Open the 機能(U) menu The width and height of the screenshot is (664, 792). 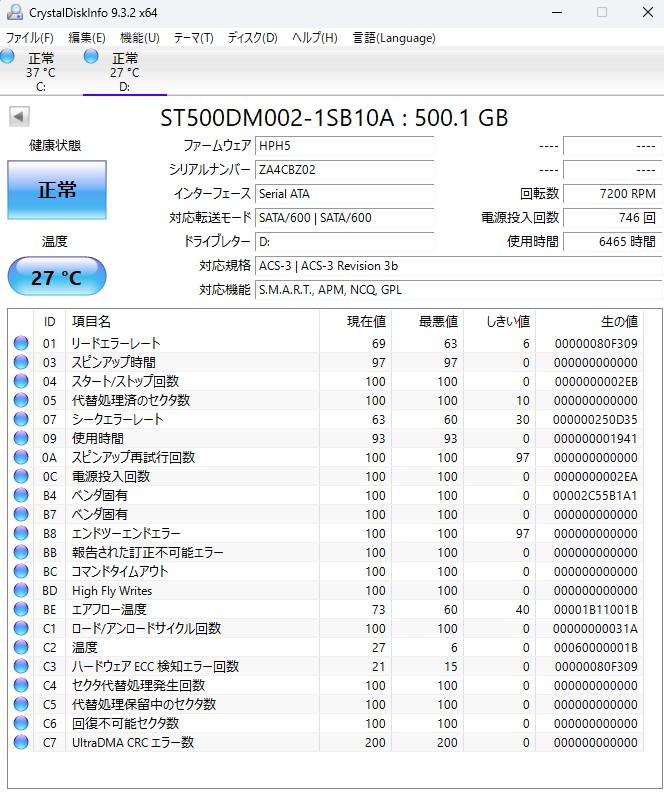pos(140,38)
